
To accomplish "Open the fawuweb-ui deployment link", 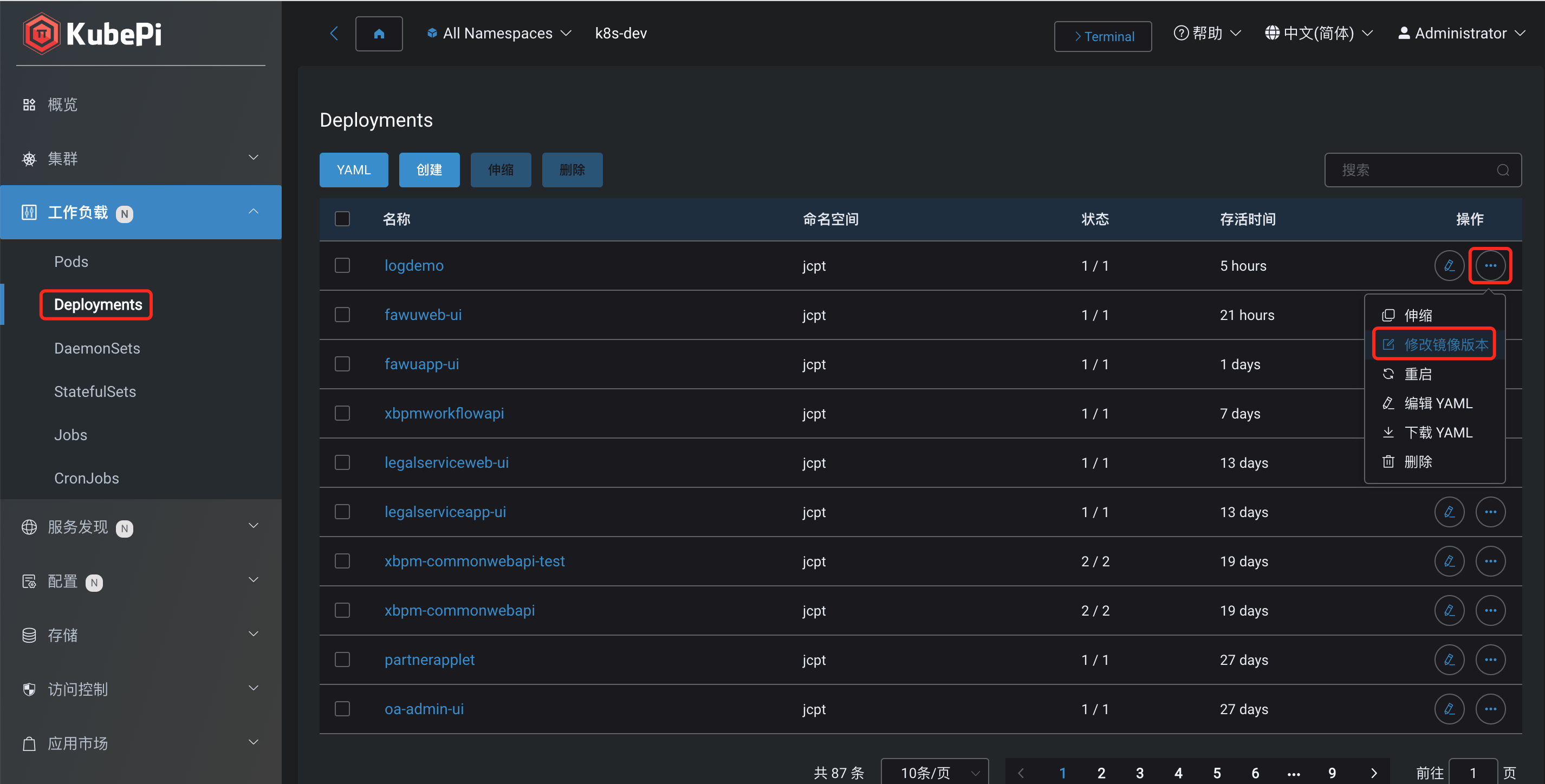I will point(423,315).
